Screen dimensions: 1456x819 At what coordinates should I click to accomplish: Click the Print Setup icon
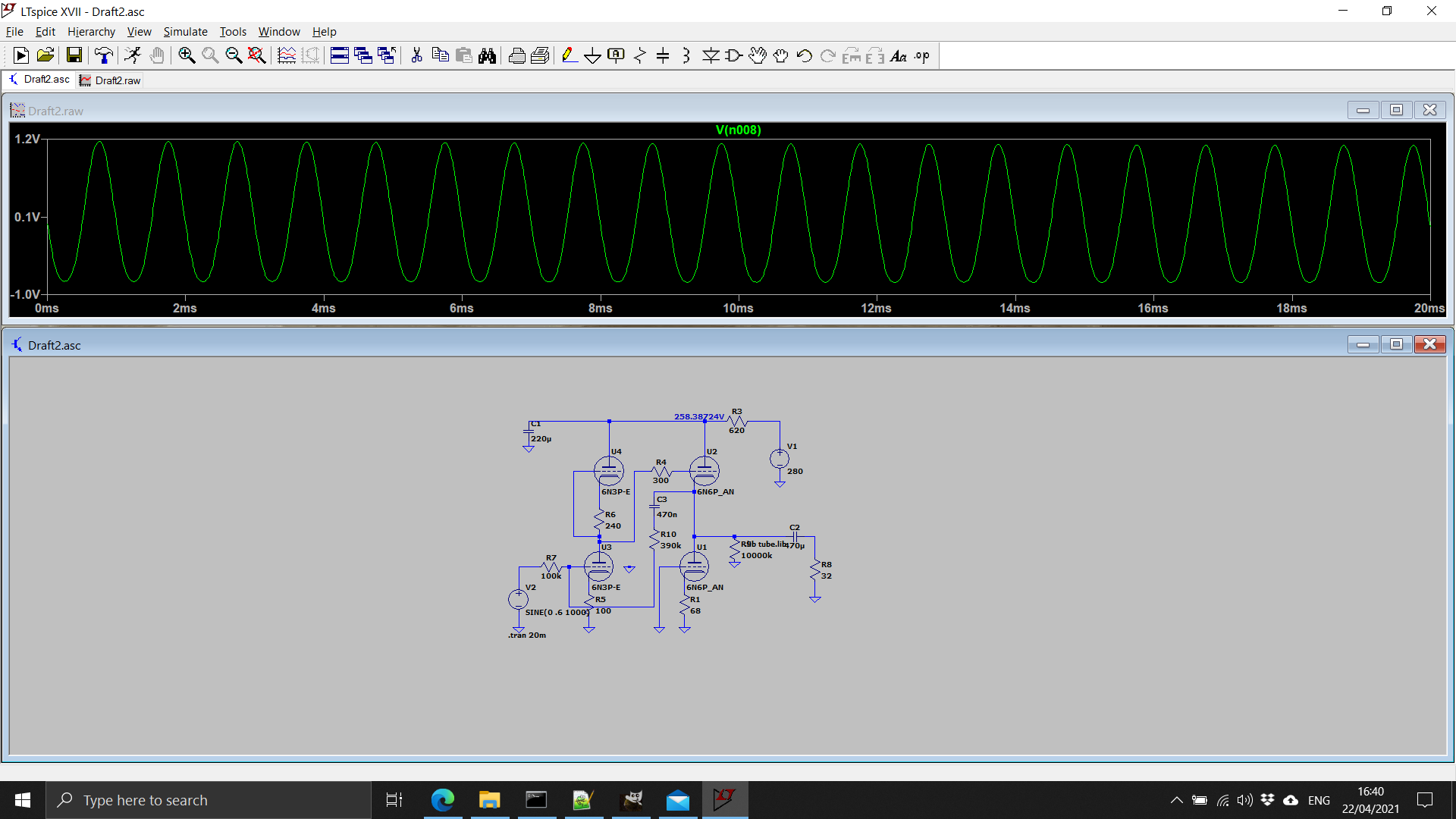click(x=517, y=55)
